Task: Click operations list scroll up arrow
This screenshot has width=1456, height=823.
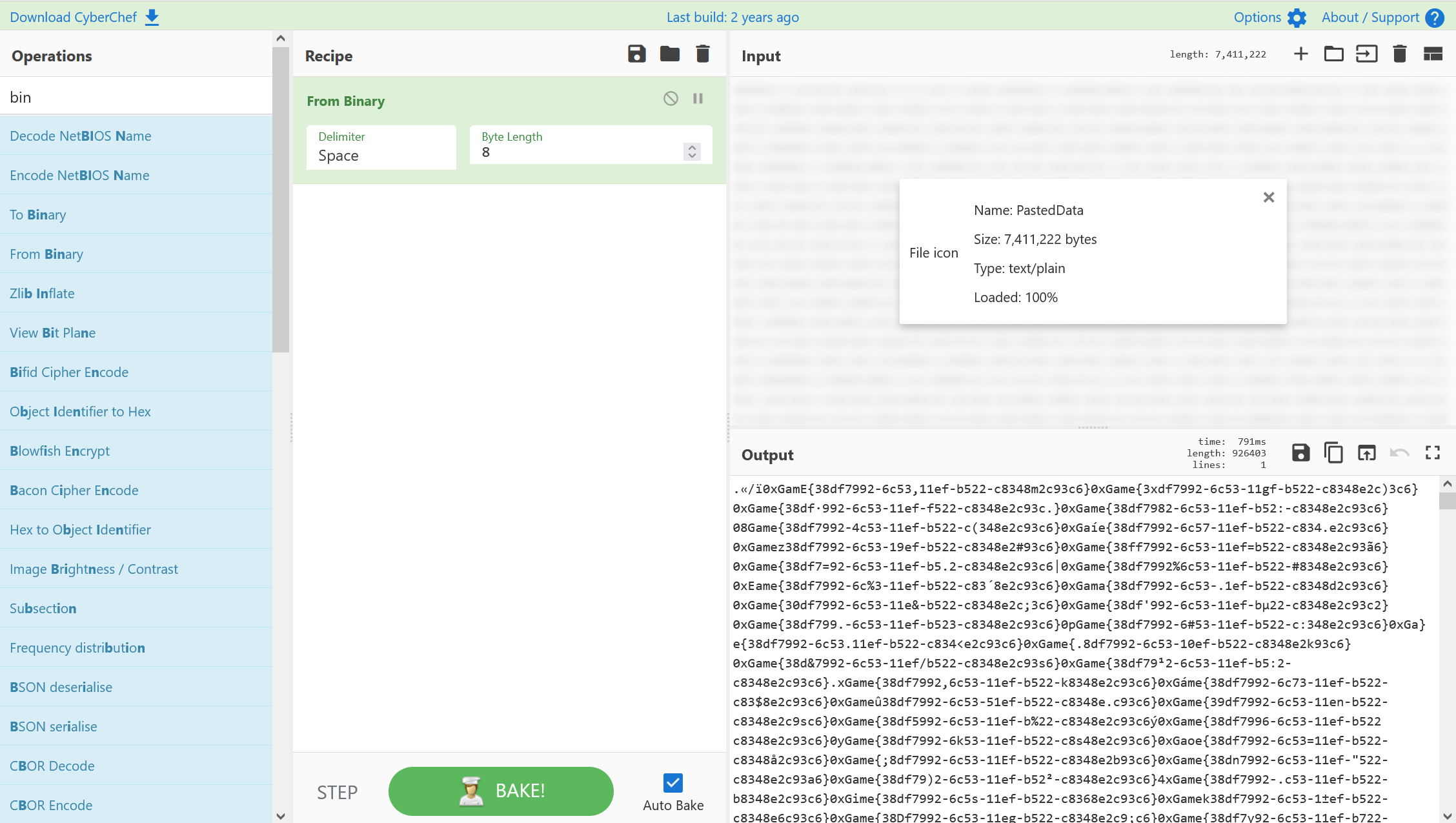Action: click(x=281, y=38)
